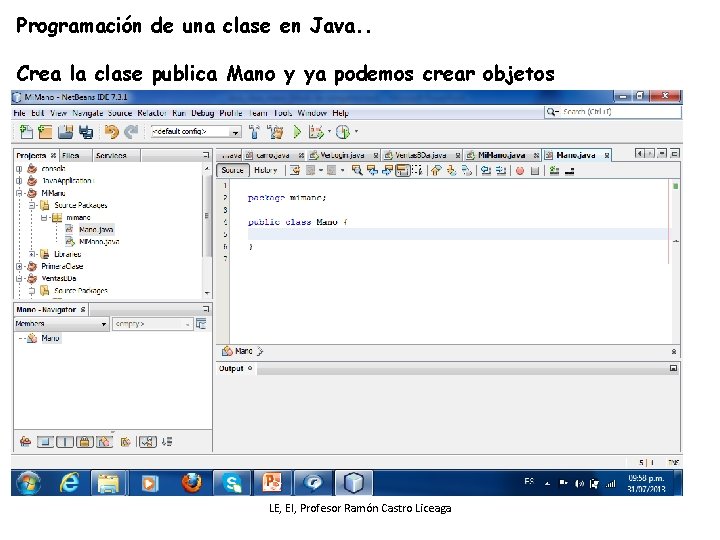Click the Last Edit editor toolbar icon
Screen dimensions: 720x540
click(x=295, y=171)
